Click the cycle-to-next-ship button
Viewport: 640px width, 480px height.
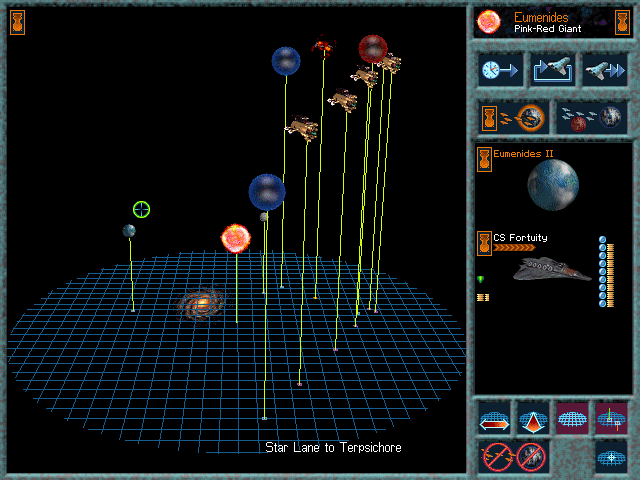(x=553, y=70)
